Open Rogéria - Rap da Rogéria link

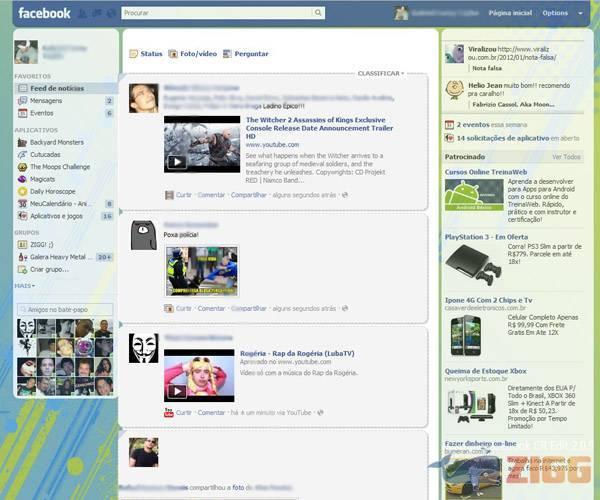point(297,353)
